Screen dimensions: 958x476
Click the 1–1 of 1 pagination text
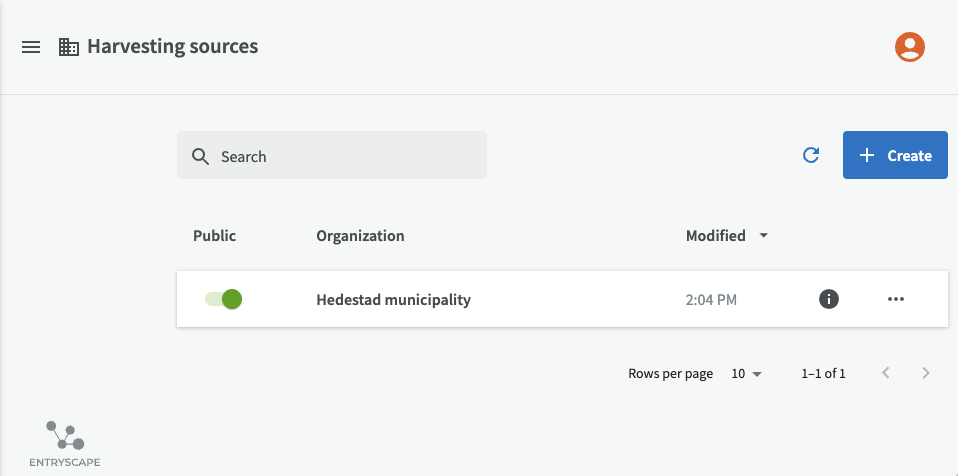(x=823, y=373)
